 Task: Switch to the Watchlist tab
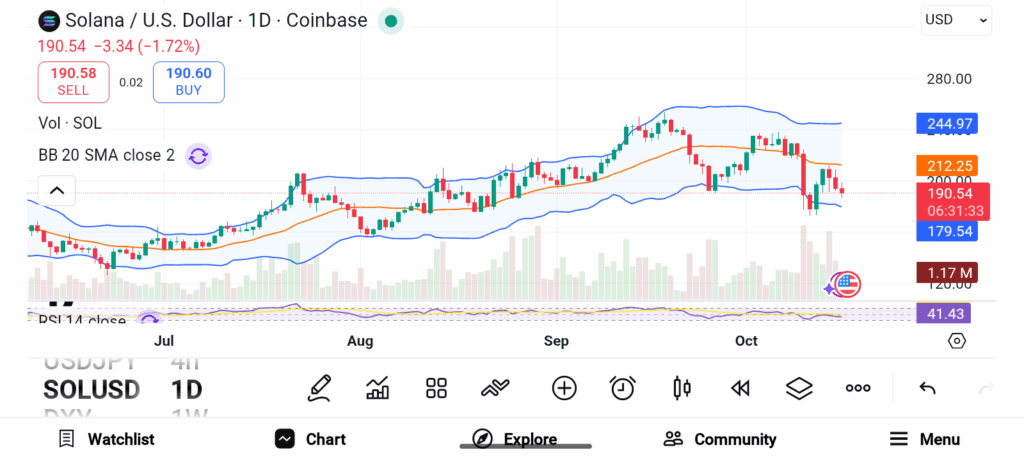(106, 439)
